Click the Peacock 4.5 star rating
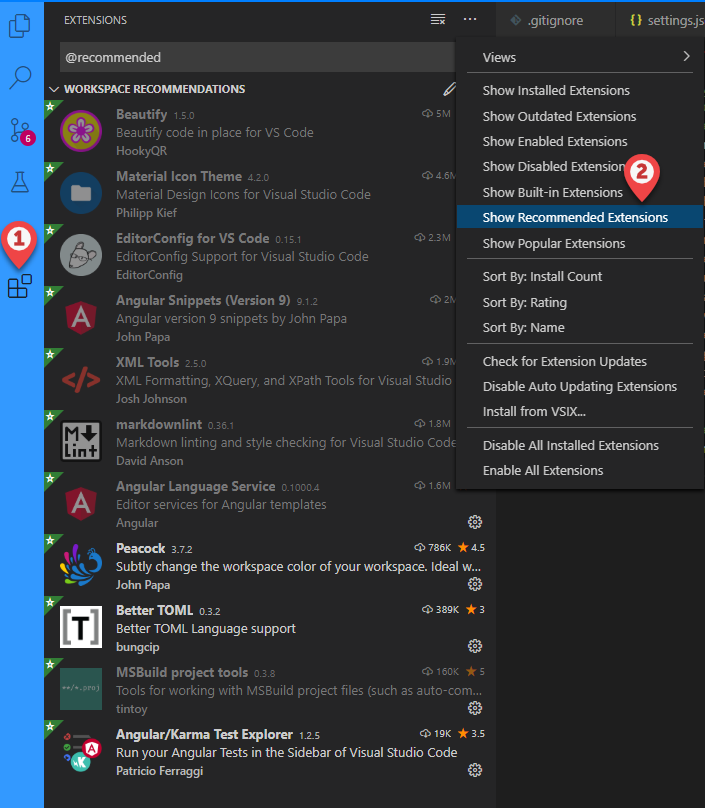 point(471,547)
